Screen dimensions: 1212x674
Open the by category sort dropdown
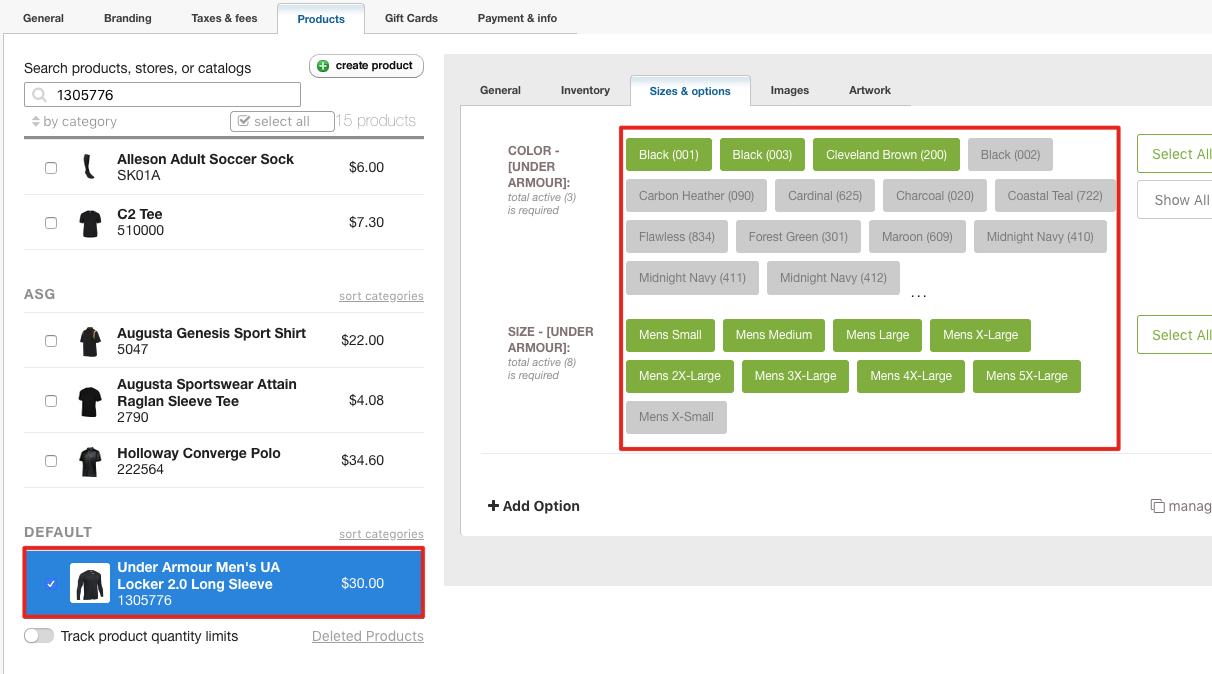[75, 121]
